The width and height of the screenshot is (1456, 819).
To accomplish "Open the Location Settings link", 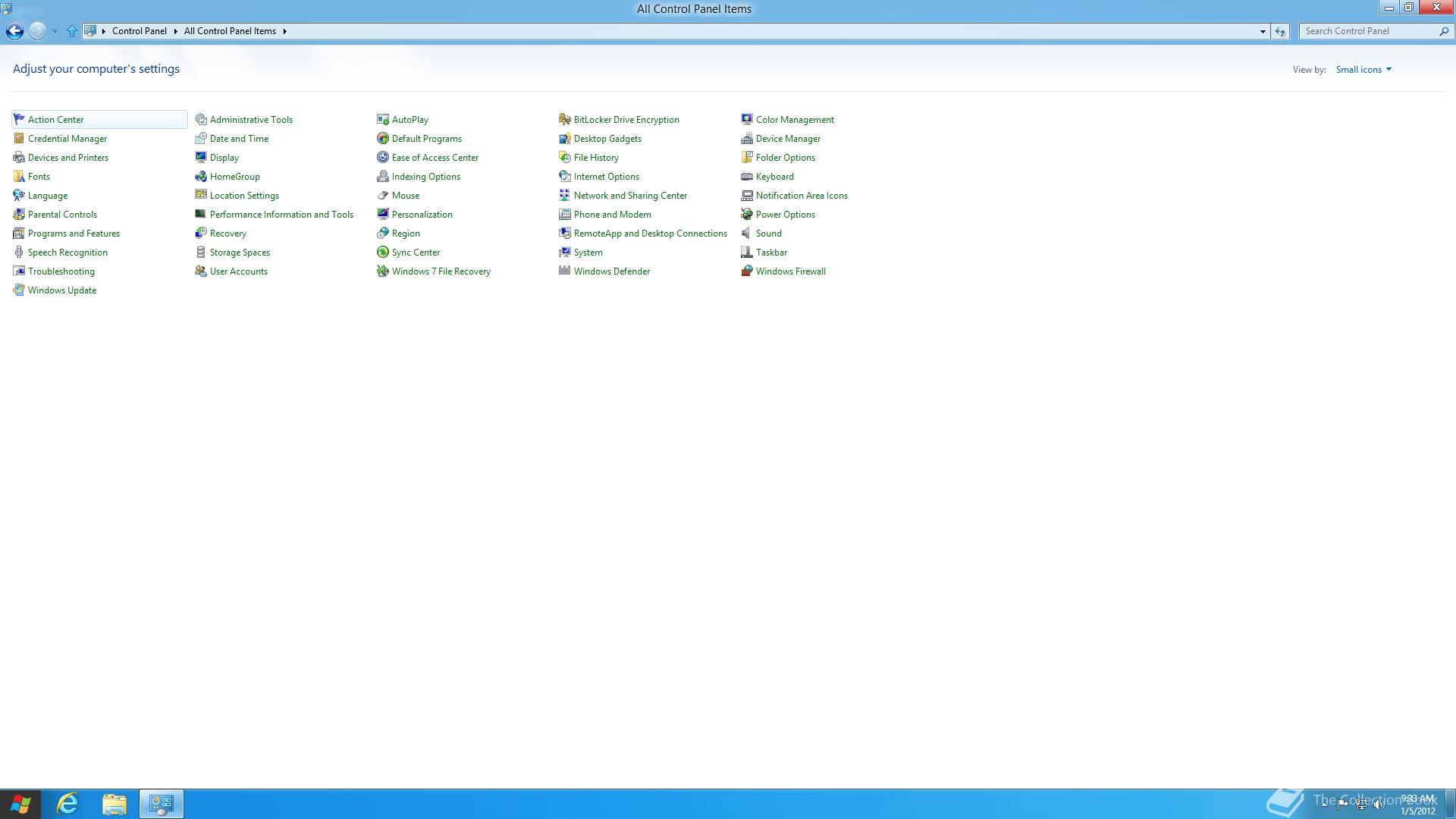I will [244, 196].
